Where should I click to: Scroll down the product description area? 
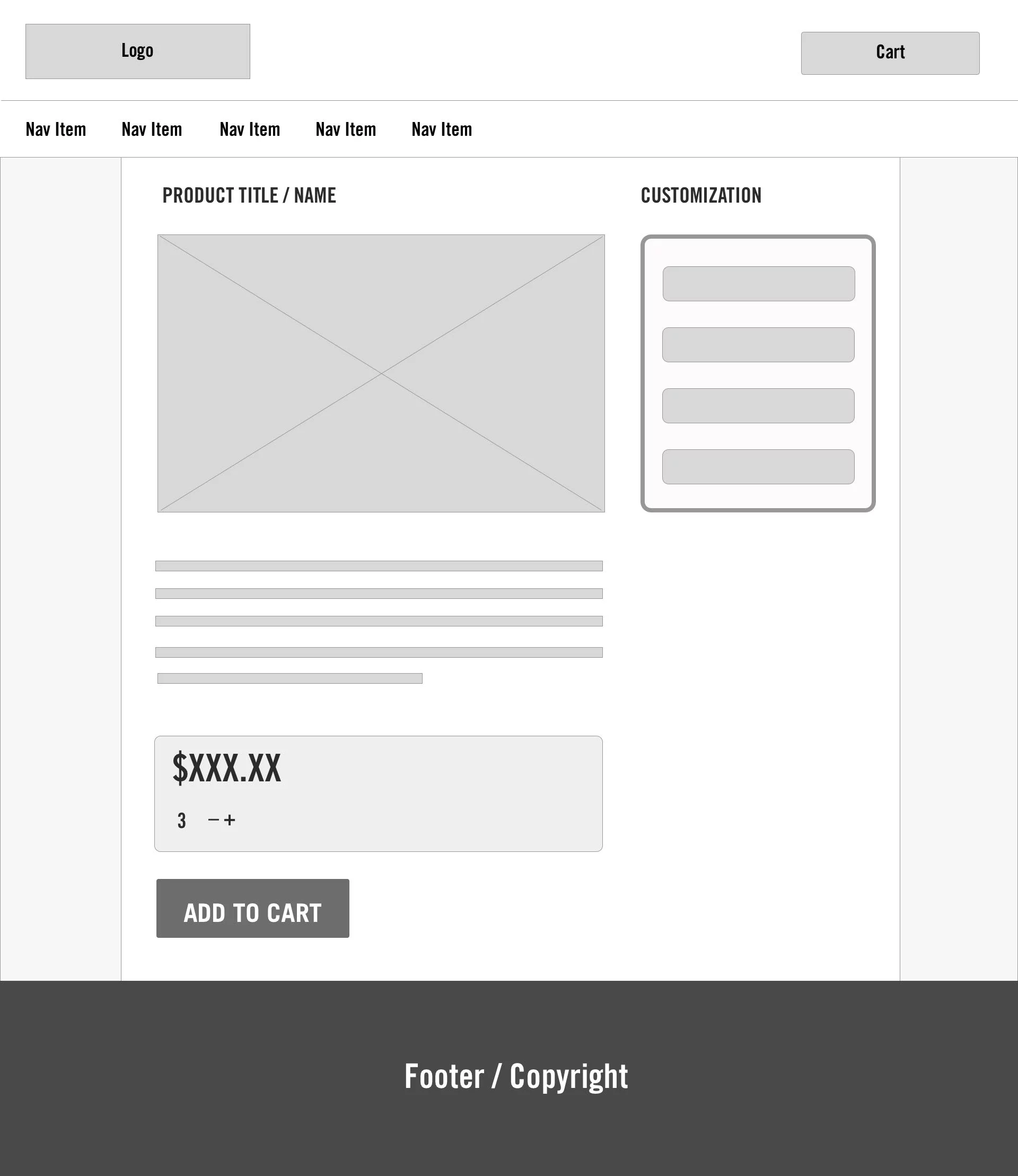click(x=380, y=620)
